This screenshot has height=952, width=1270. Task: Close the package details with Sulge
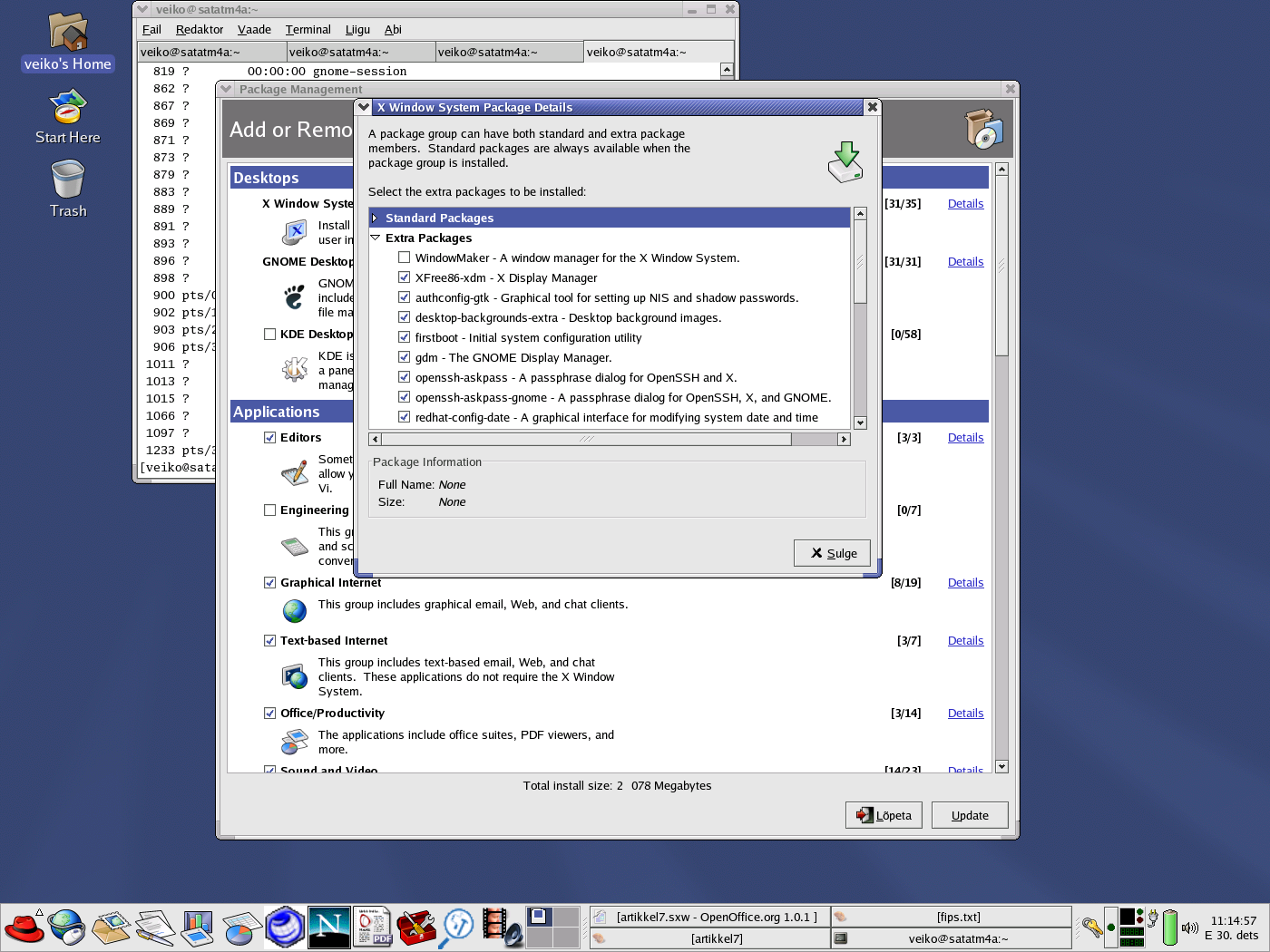click(832, 553)
